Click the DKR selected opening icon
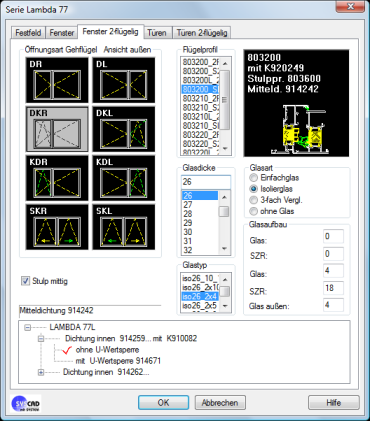Image resolution: width=370 pixels, height=421 pixels. 57,129
